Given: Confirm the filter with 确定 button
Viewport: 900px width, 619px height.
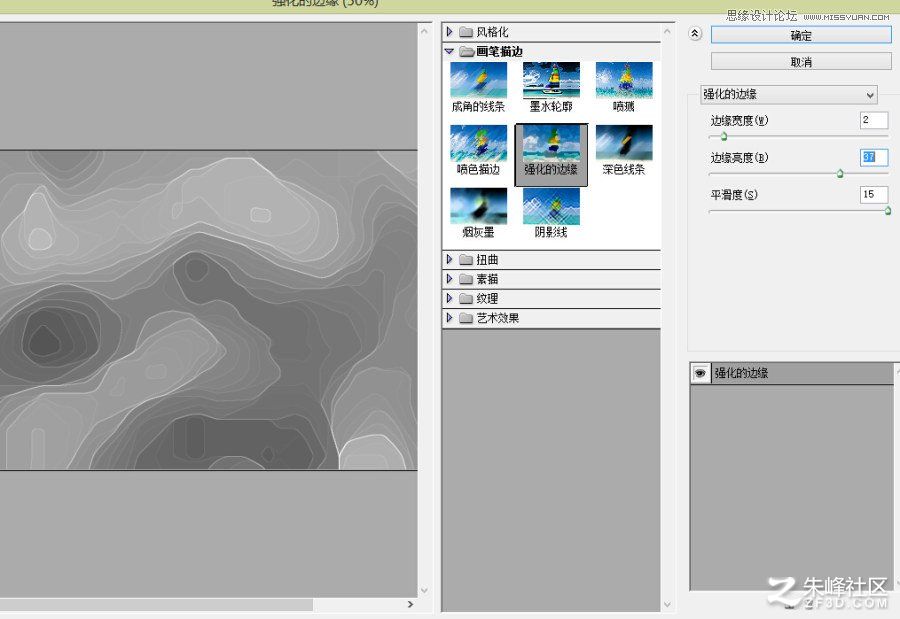Looking at the screenshot, I should [x=801, y=35].
